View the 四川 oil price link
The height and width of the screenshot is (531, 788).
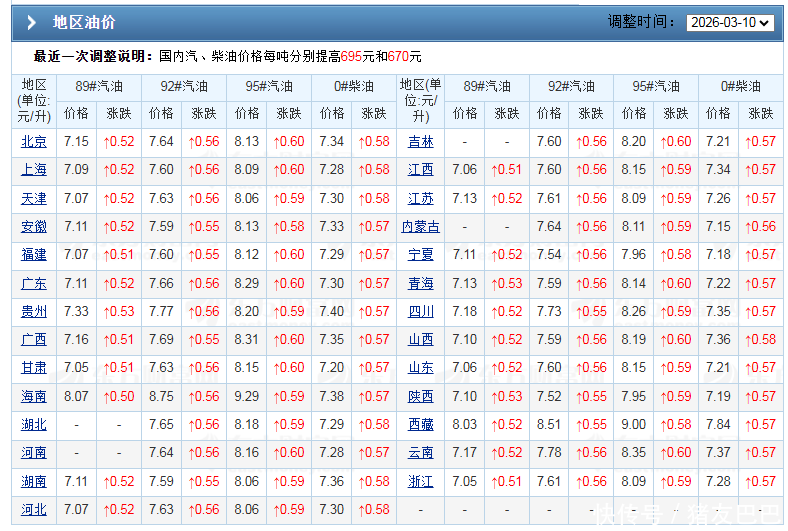[x=421, y=312]
